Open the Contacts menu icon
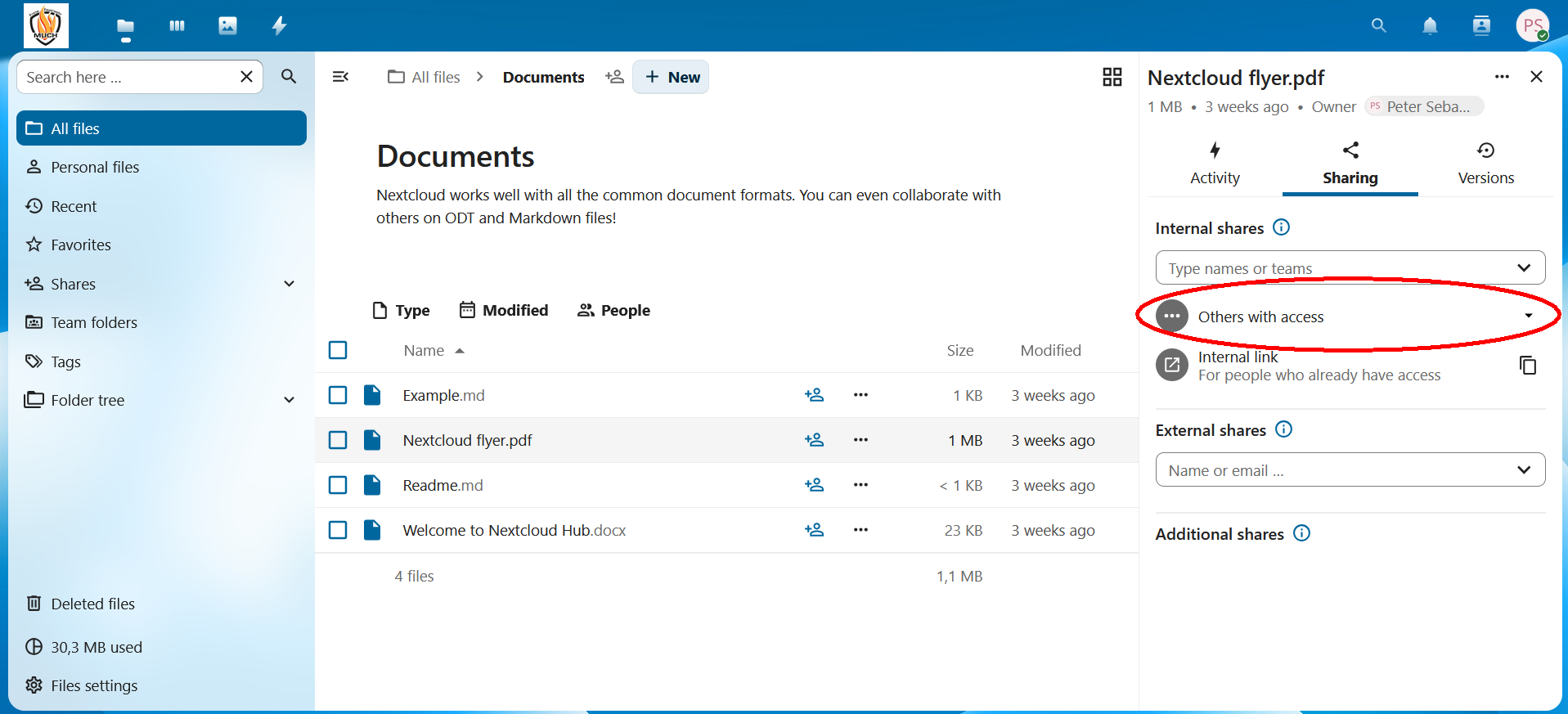1568x714 pixels. click(x=1481, y=26)
